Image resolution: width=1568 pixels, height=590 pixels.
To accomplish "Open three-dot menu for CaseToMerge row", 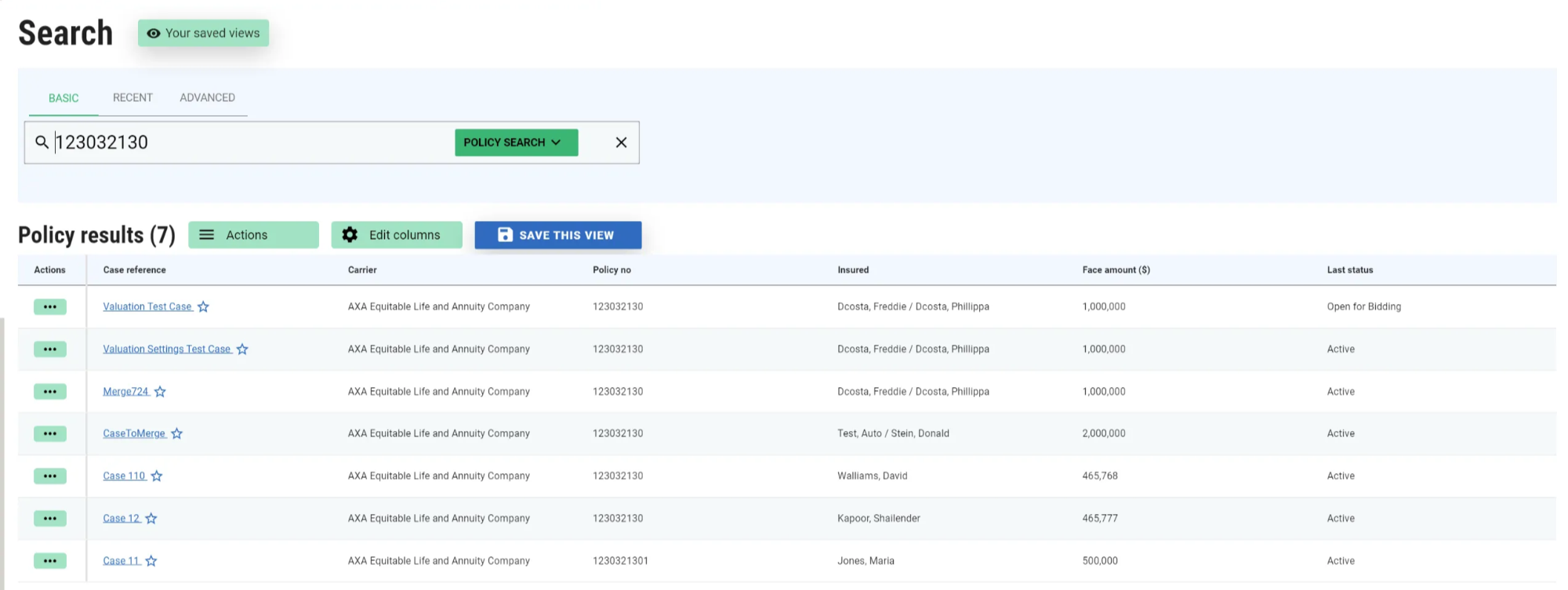I will click(50, 434).
